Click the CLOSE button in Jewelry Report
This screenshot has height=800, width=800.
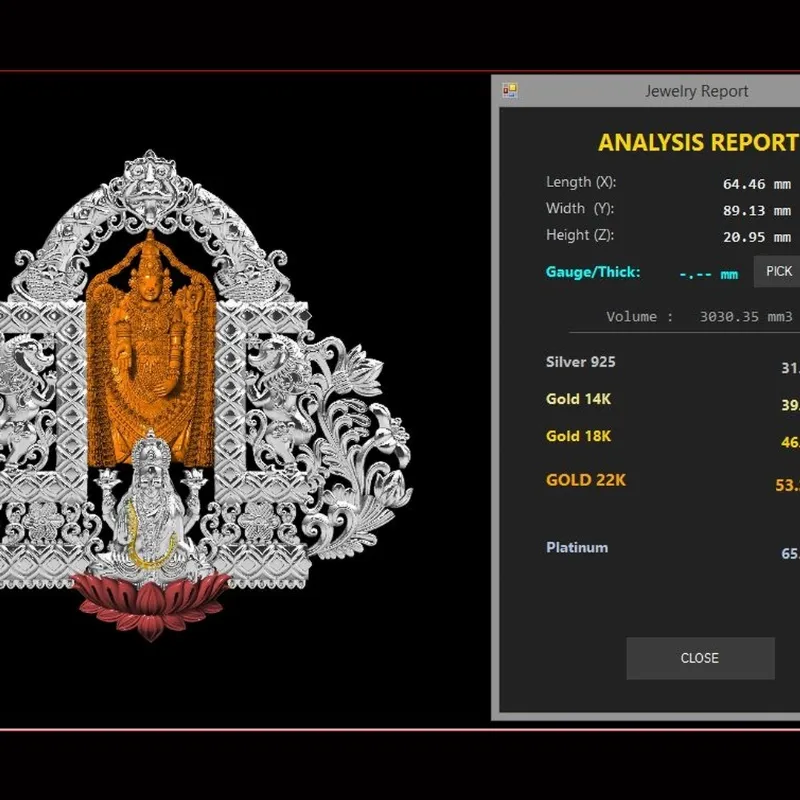coord(700,658)
